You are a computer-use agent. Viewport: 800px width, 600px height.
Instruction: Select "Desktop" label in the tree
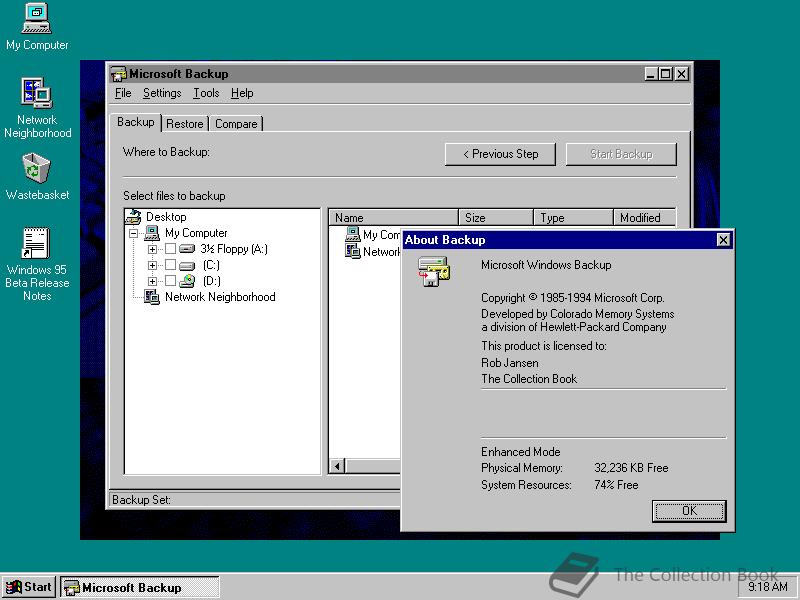pos(166,217)
